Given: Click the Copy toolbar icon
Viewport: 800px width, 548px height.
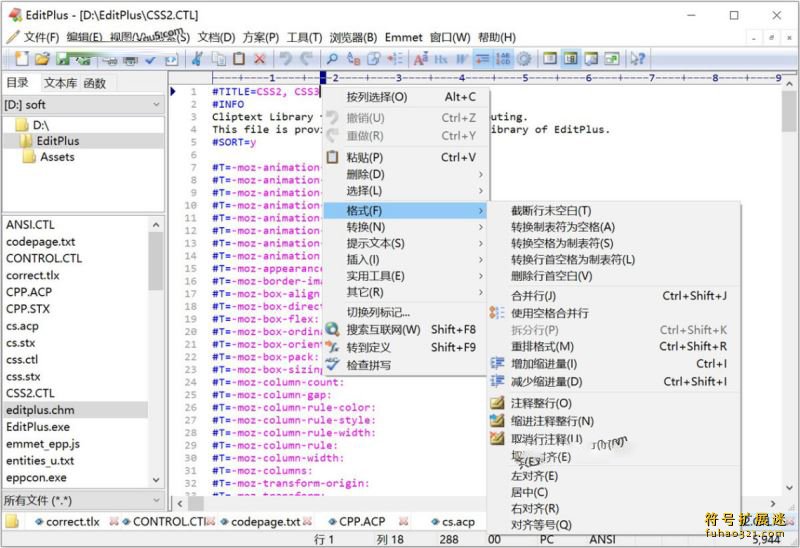Looking at the screenshot, I should pyautogui.click(x=219, y=59).
